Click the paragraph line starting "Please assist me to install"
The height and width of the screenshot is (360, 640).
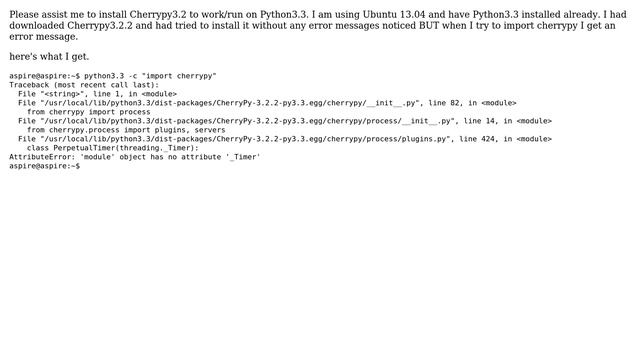318,15
